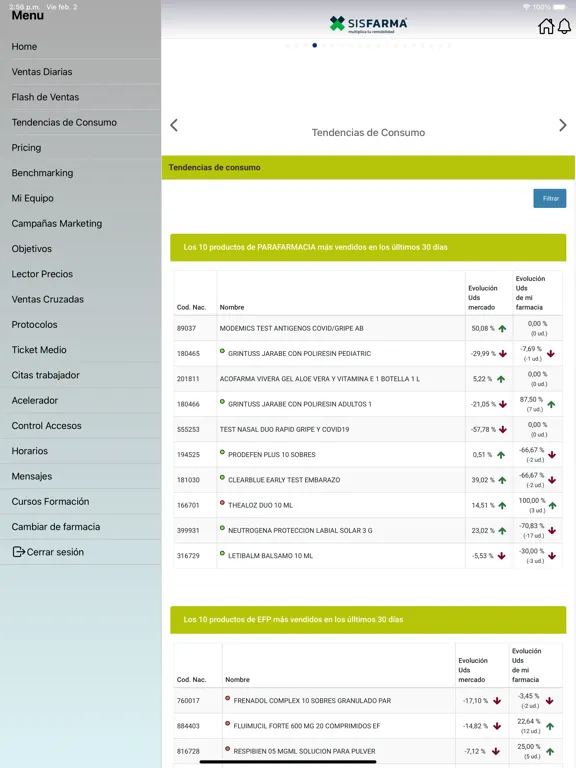Click red dot beside RESPIBIEN 05 MGML
The width and height of the screenshot is (576, 768).
[x=228, y=749]
